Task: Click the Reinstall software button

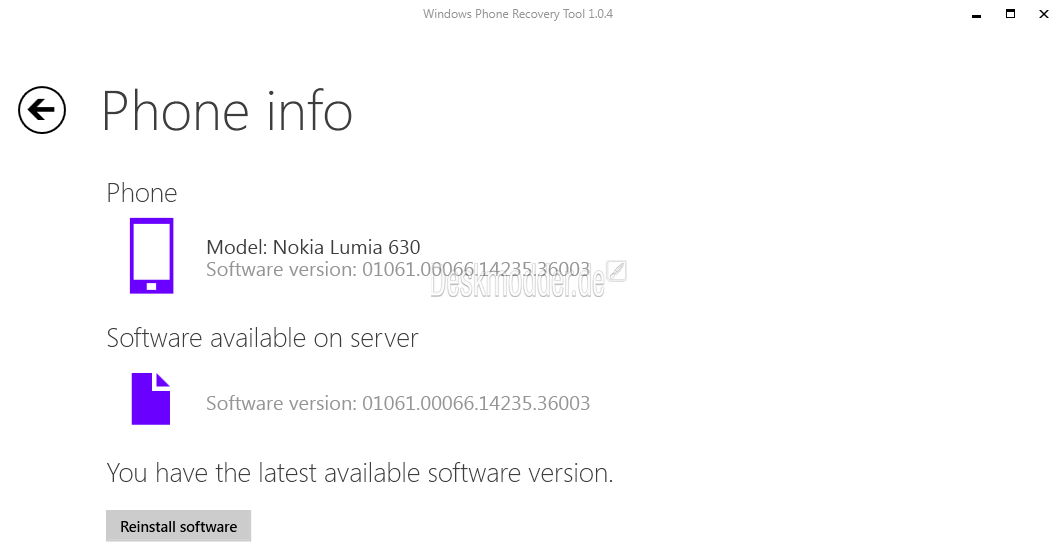Action: [178, 526]
